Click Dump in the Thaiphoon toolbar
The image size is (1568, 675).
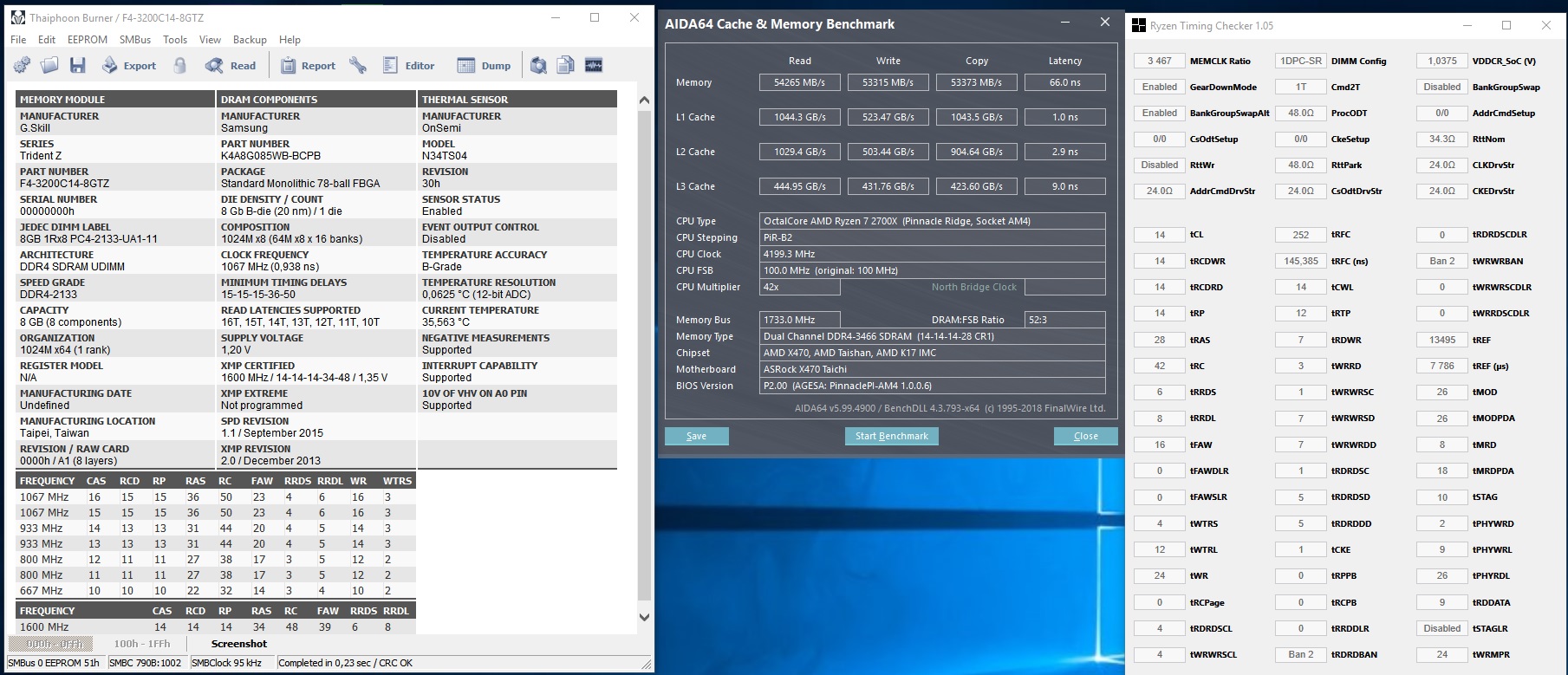click(485, 65)
